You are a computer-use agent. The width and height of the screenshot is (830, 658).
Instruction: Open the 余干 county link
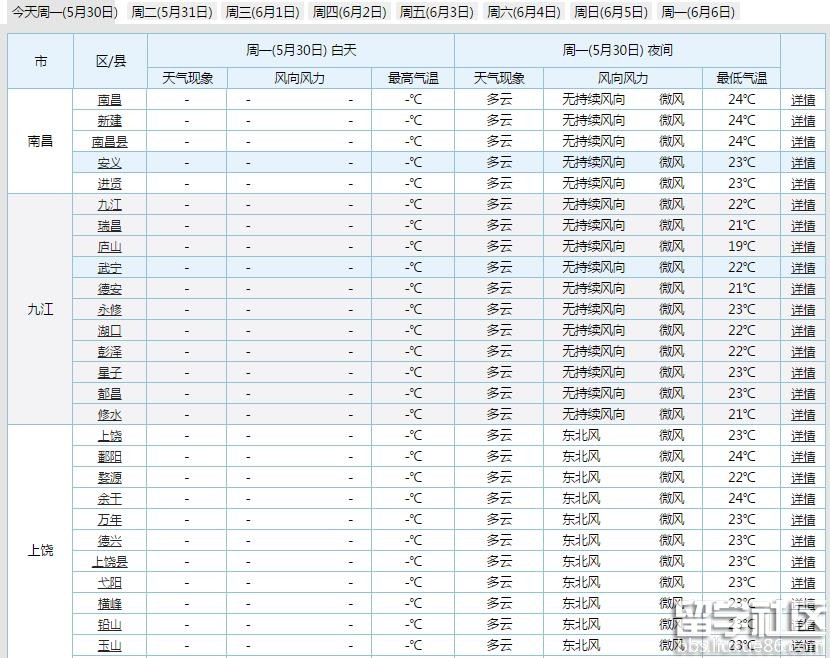110,499
